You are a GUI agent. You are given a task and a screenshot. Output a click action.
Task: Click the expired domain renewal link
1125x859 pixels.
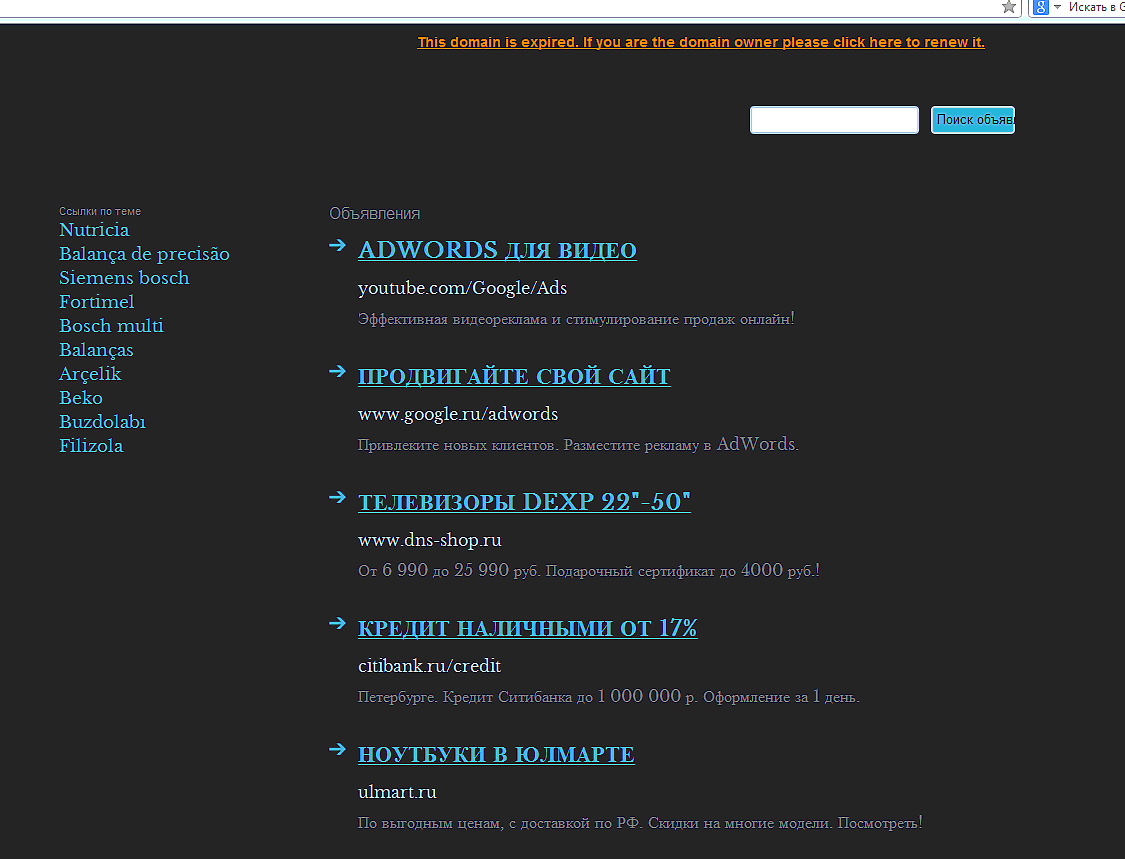701,42
